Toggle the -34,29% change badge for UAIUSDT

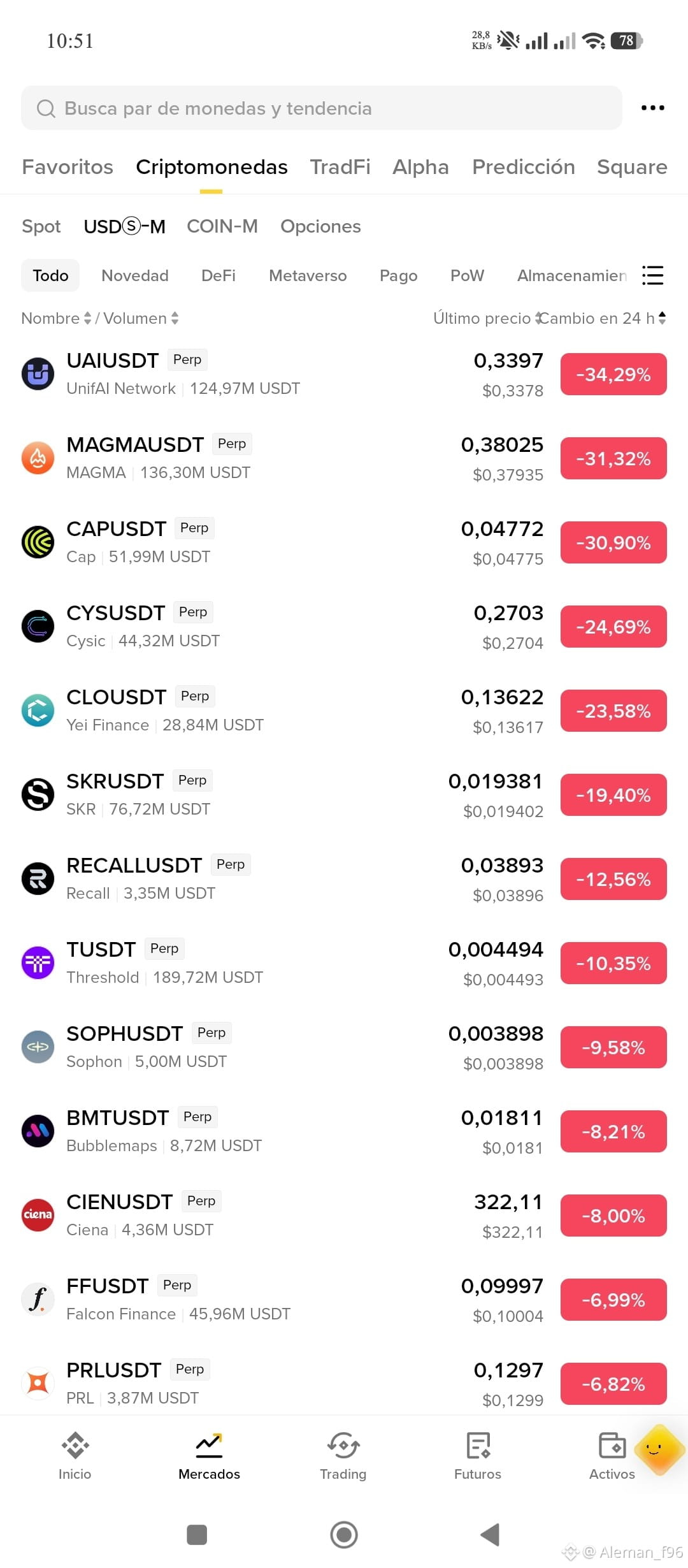[x=613, y=374]
